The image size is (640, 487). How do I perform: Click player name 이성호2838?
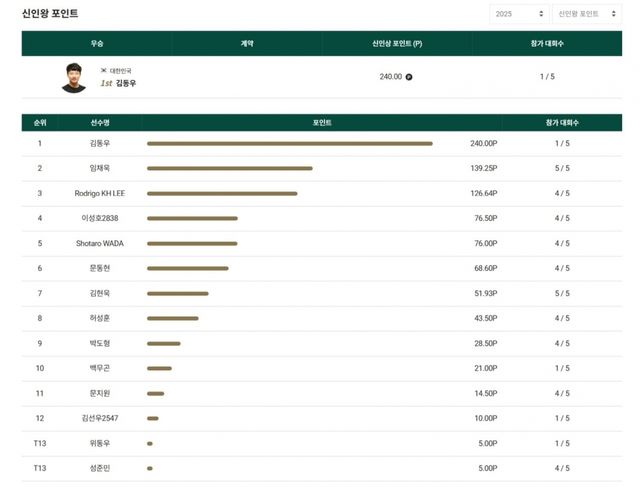pyautogui.click(x=100, y=218)
